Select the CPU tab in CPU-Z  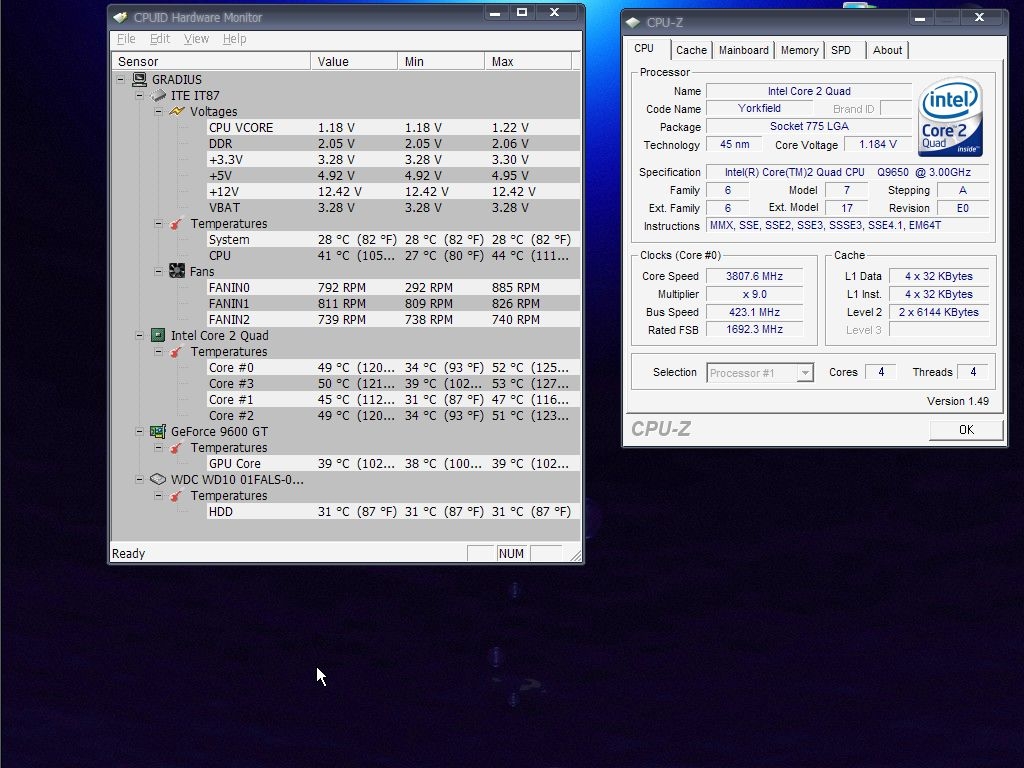pos(644,48)
